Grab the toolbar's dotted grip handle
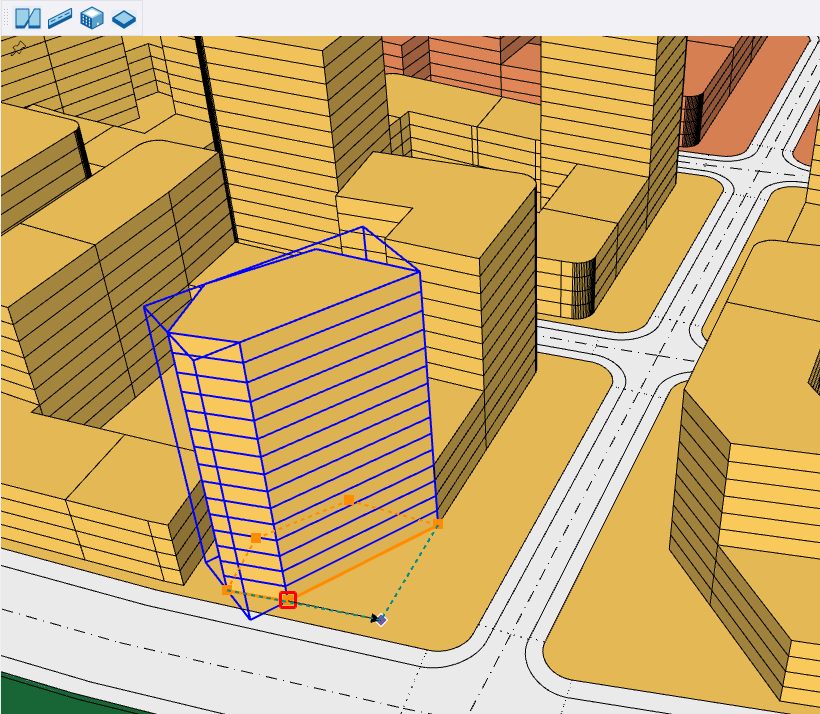This screenshot has height=714, width=820. 6,18
